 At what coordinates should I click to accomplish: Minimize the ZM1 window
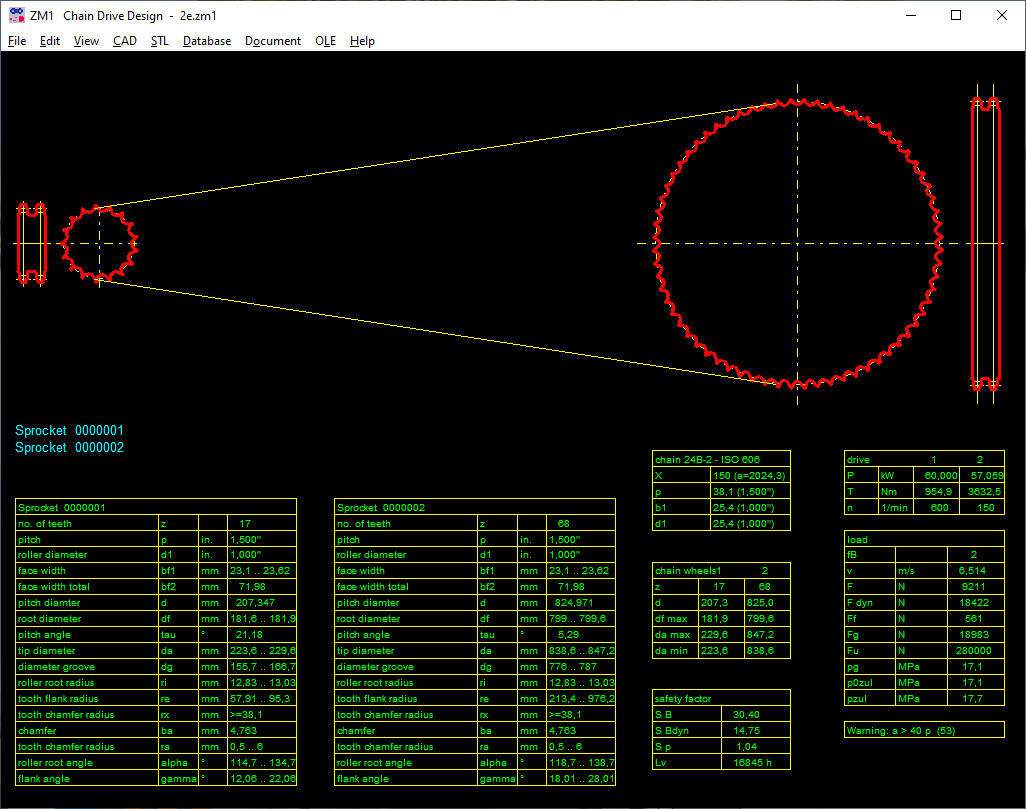coord(910,16)
